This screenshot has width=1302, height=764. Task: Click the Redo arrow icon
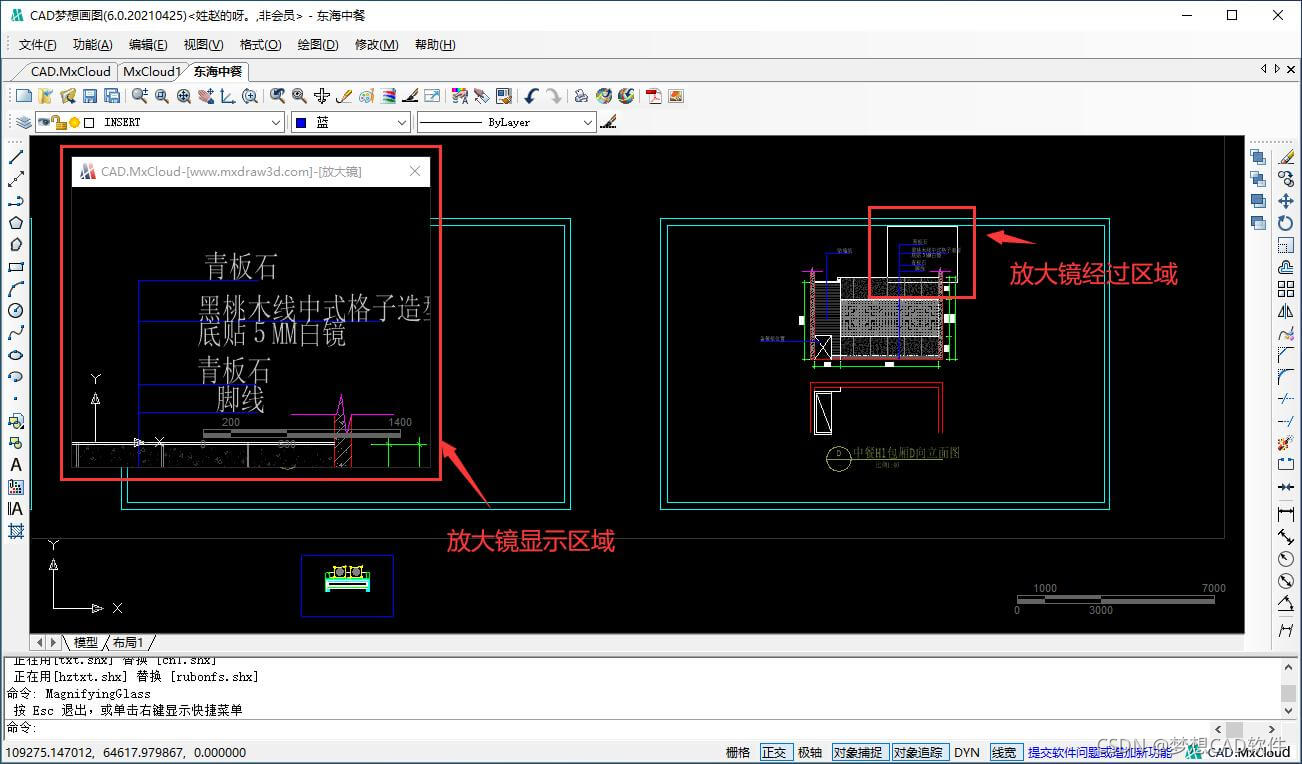(553, 96)
